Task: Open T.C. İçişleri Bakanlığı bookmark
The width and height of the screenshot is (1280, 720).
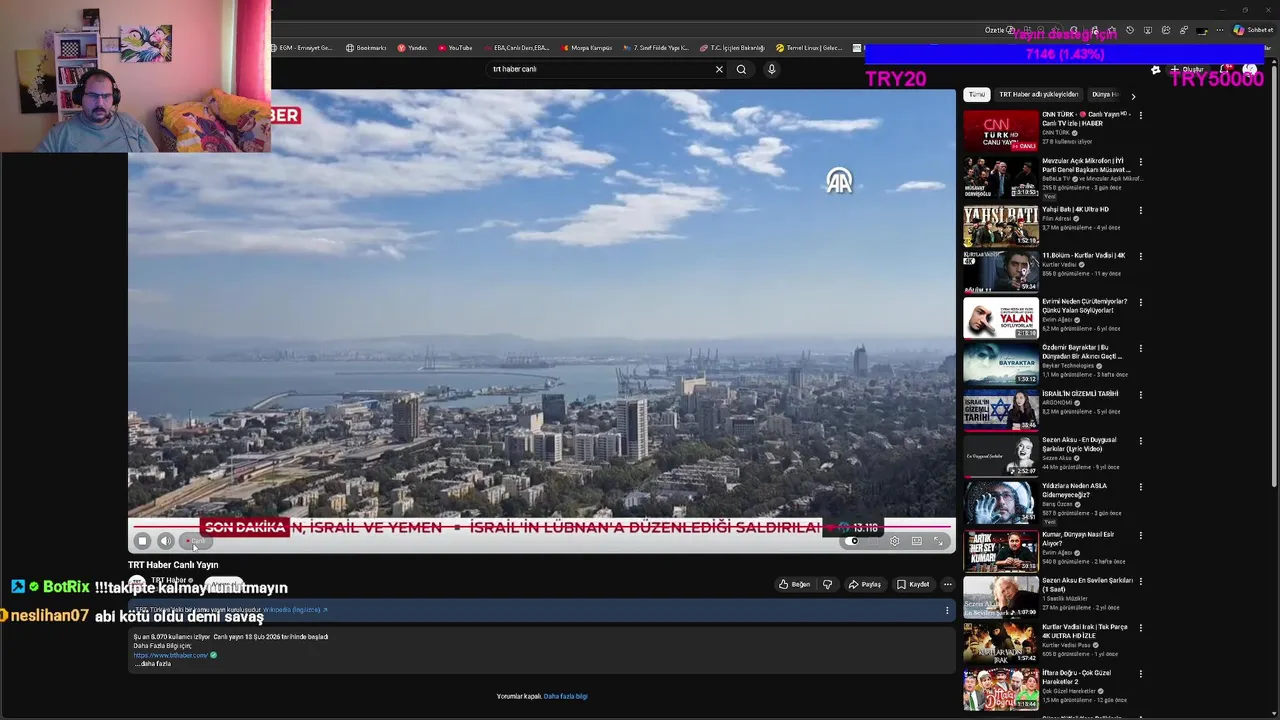Action: tap(732, 48)
